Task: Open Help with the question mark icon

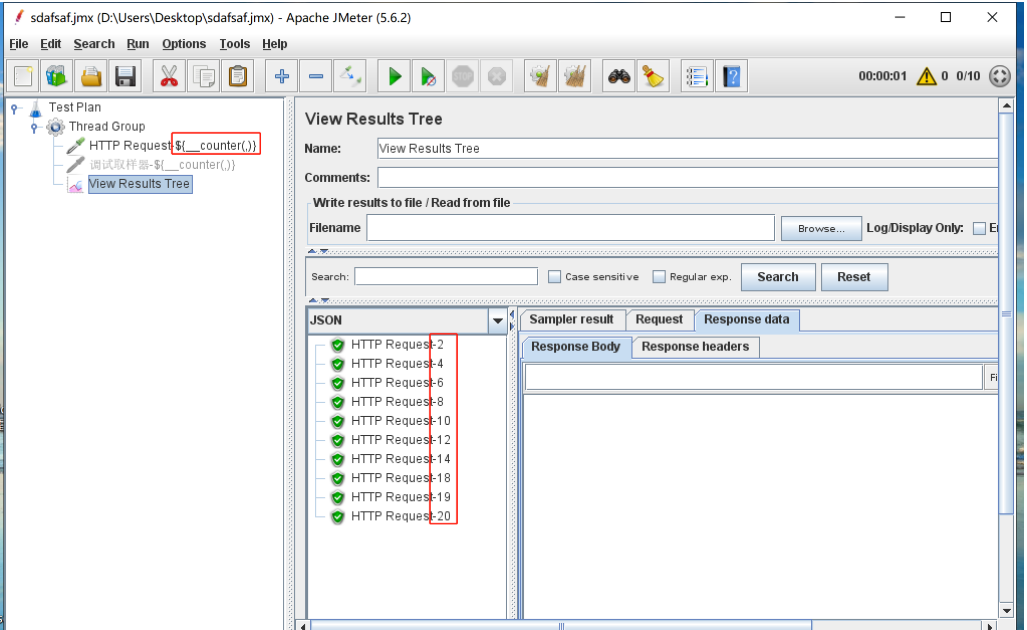Action: pyautogui.click(x=732, y=77)
